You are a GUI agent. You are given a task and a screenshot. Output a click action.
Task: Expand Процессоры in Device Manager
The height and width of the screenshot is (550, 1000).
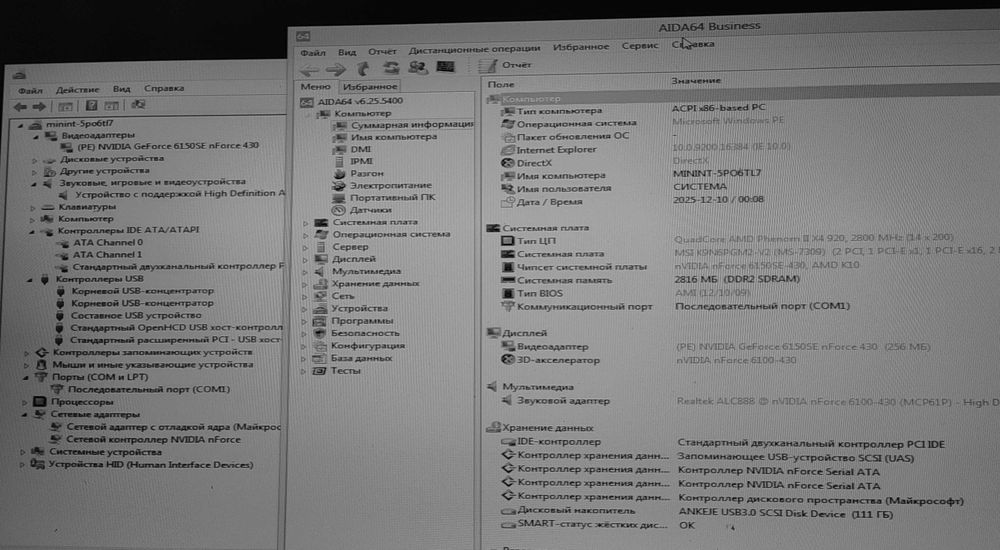tap(25, 403)
